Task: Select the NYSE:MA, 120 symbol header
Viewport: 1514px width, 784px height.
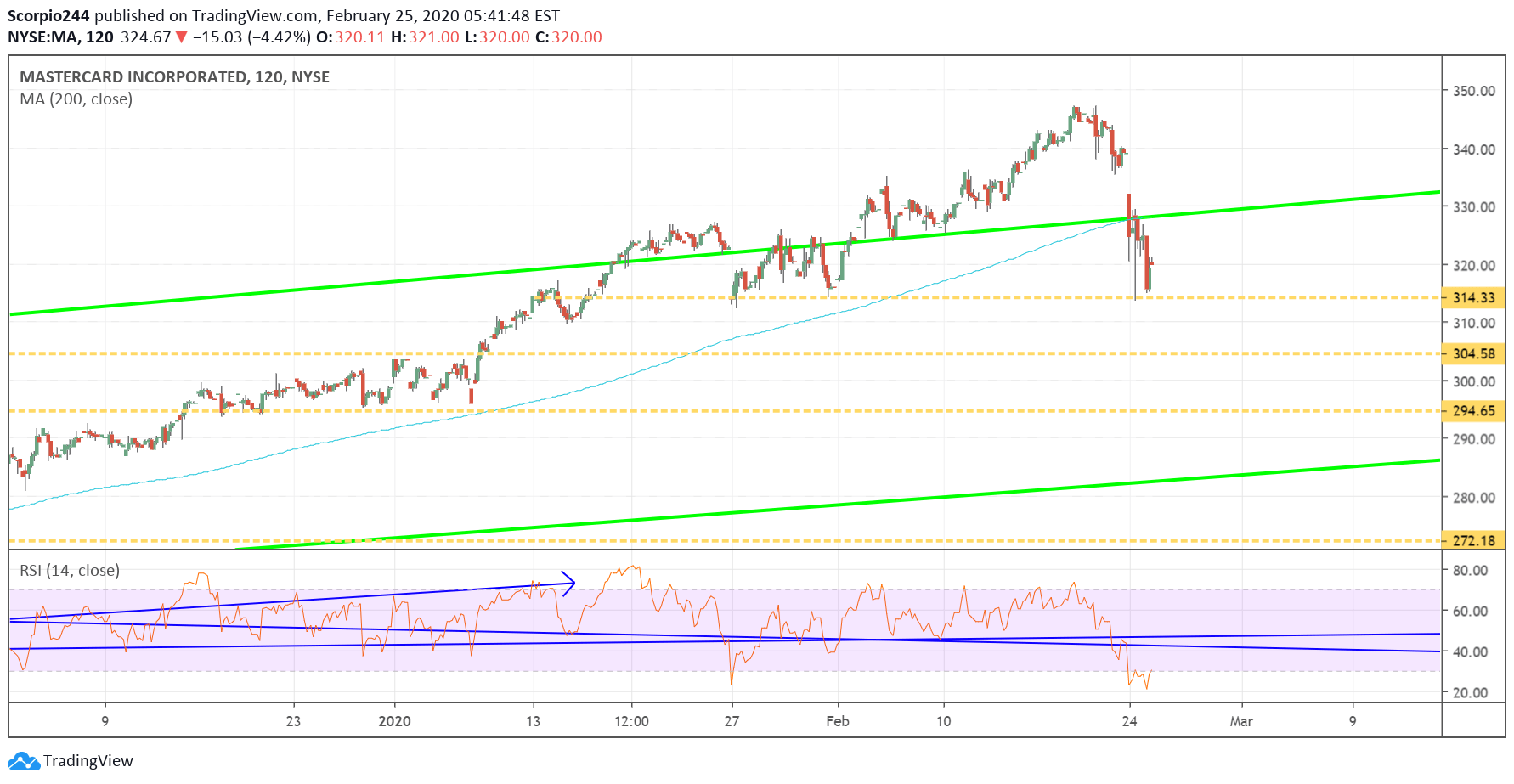Action: point(60,37)
